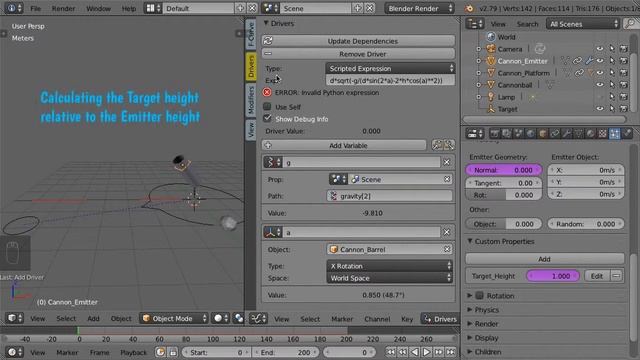640x360 pixels.
Task: Open X Rotation type dropdown
Action: click(x=390, y=266)
